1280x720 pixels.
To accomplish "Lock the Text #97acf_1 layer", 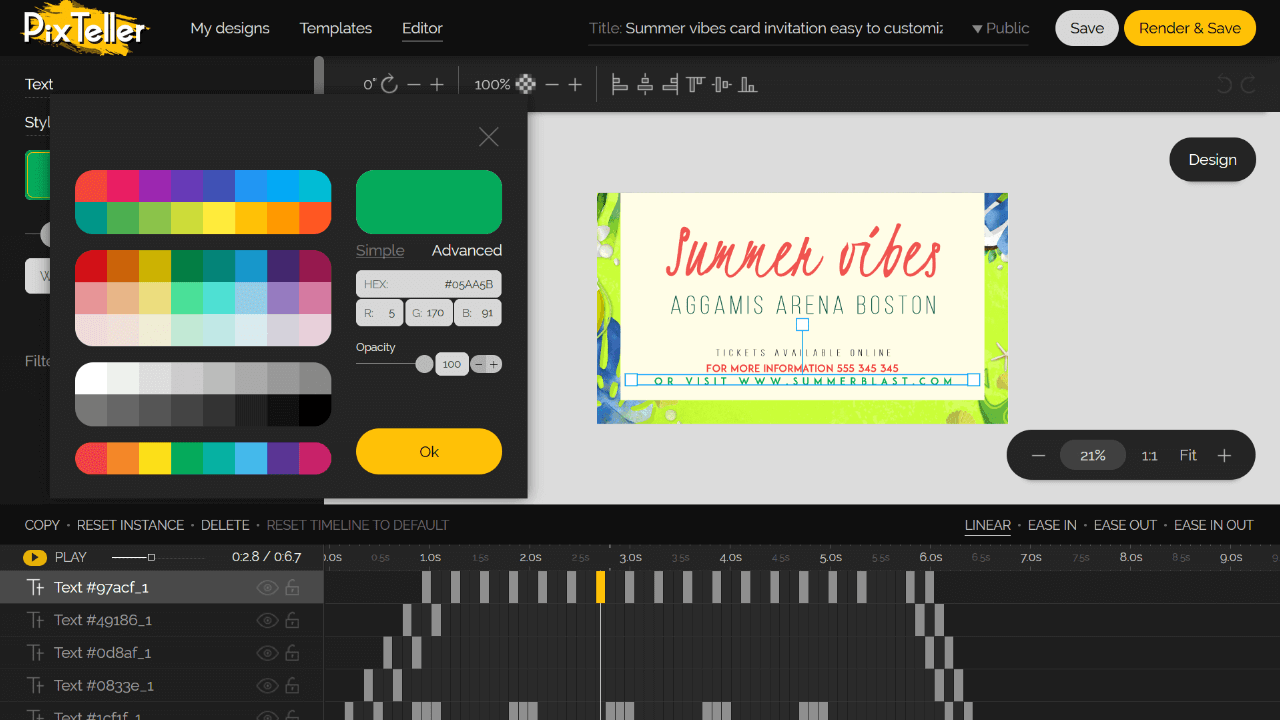I will coord(293,588).
